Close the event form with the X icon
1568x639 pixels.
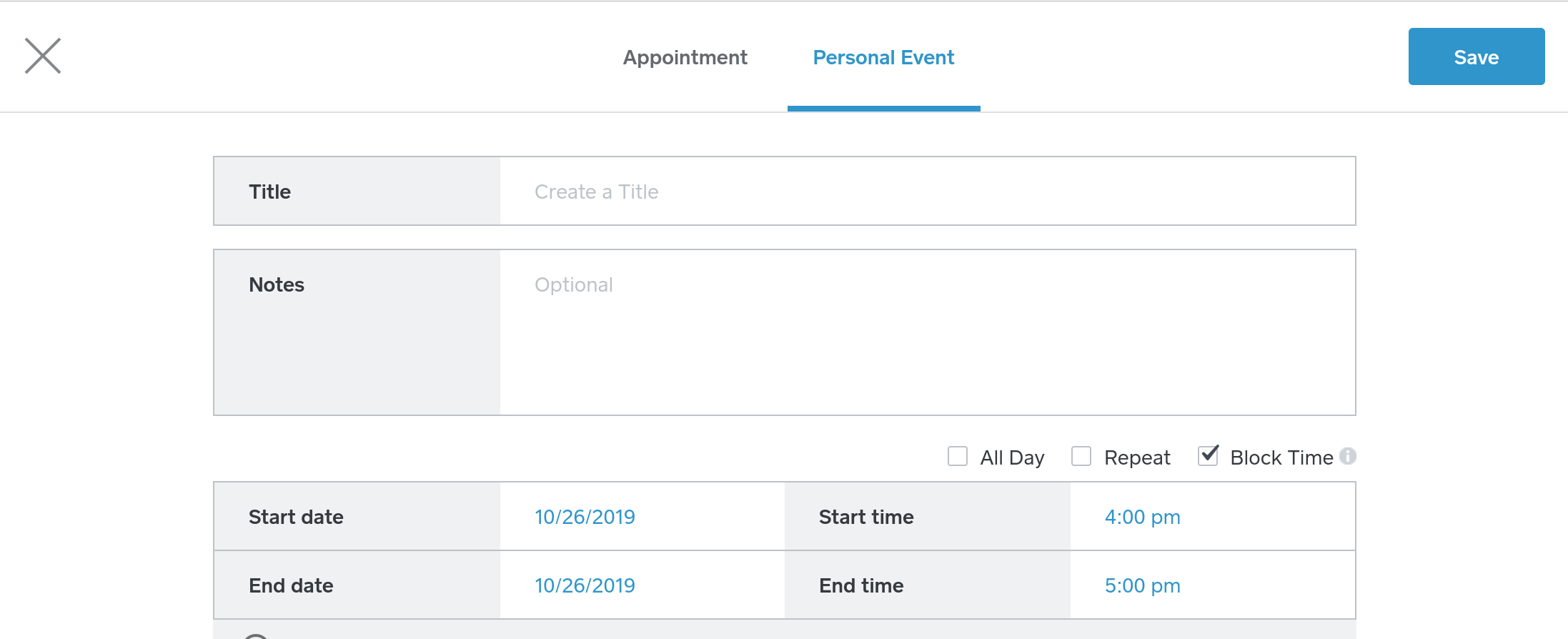[43, 56]
